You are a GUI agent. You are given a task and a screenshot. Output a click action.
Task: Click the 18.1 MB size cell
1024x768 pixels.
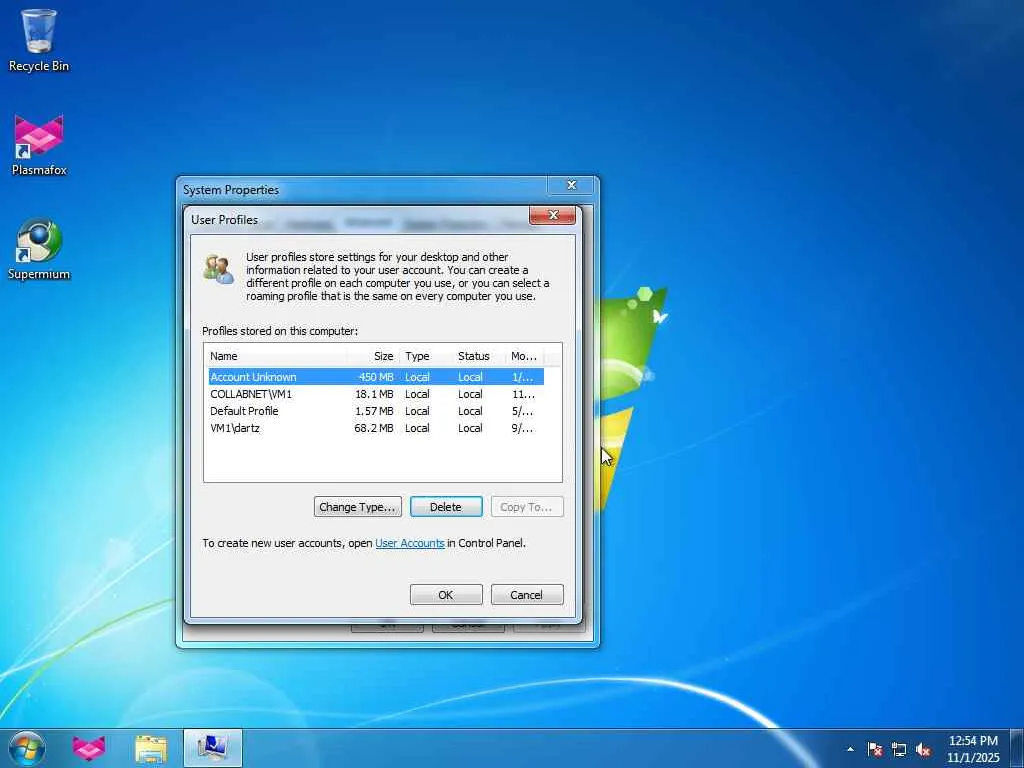tap(374, 394)
